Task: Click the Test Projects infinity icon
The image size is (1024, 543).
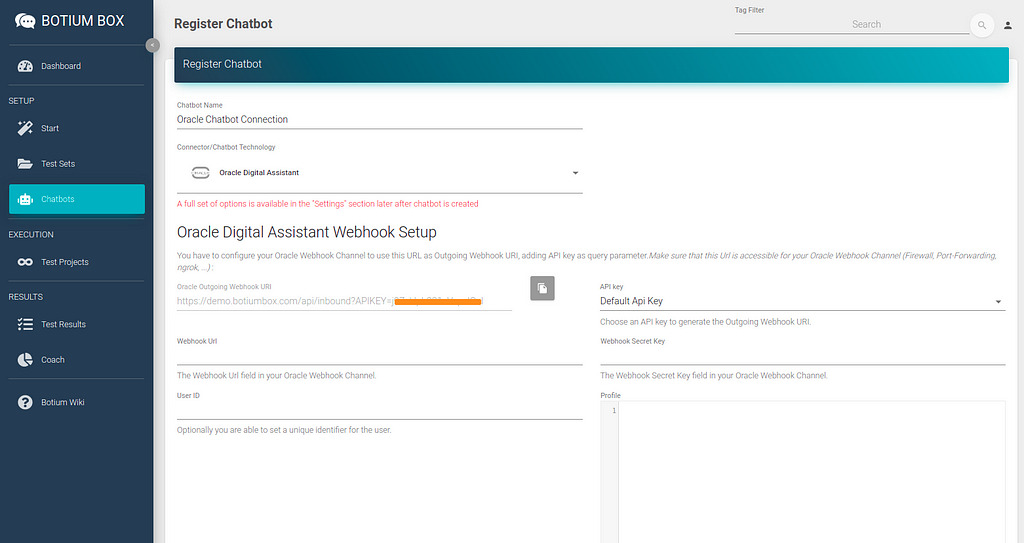Action: (x=25, y=262)
